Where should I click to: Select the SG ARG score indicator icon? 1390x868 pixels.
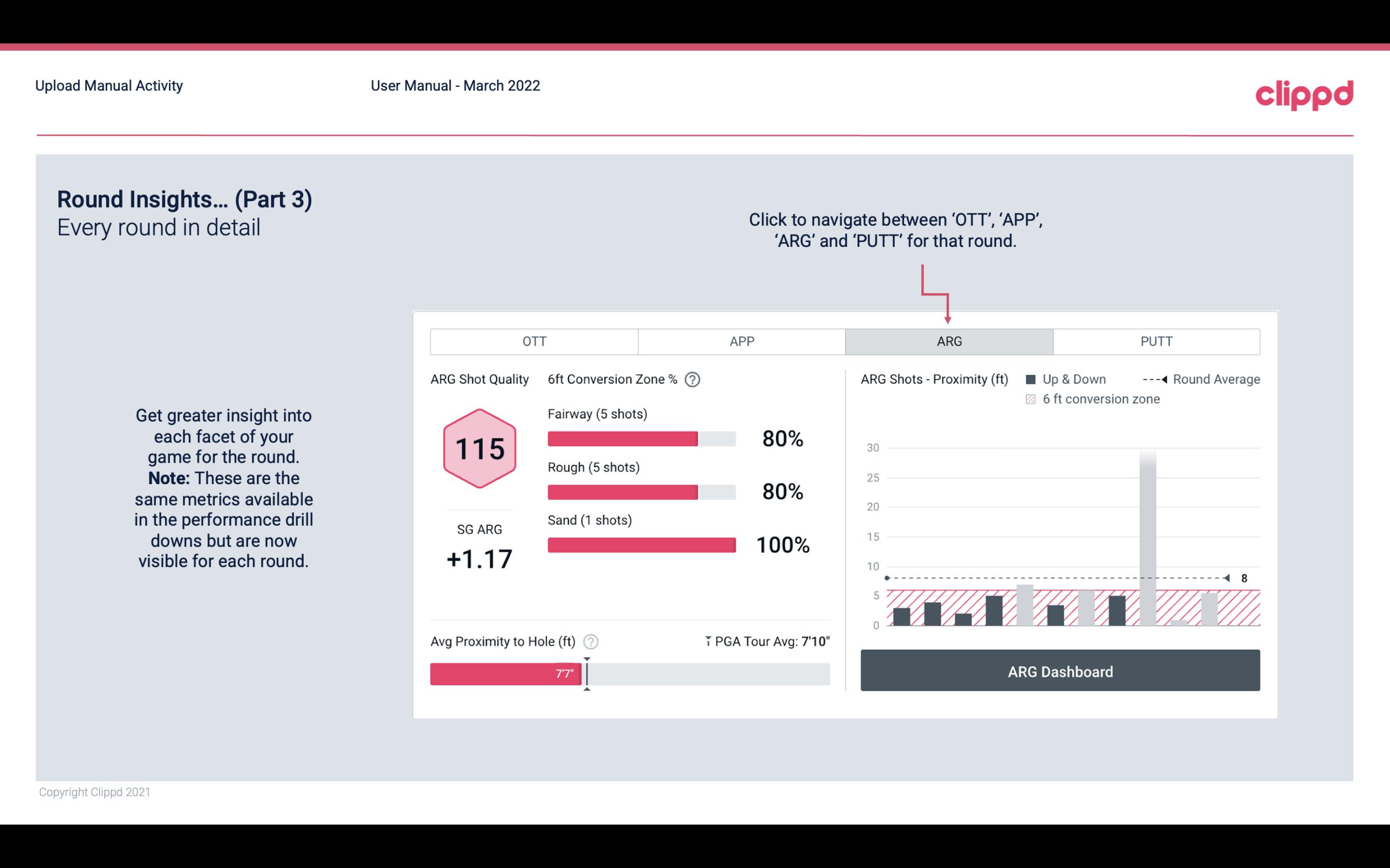478,448
